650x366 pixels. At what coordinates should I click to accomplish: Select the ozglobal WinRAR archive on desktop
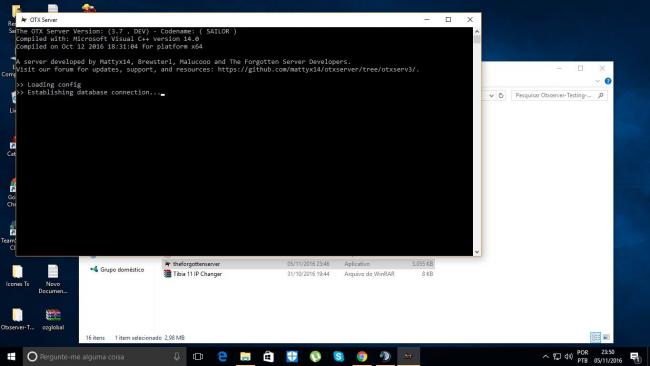point(53,319)
